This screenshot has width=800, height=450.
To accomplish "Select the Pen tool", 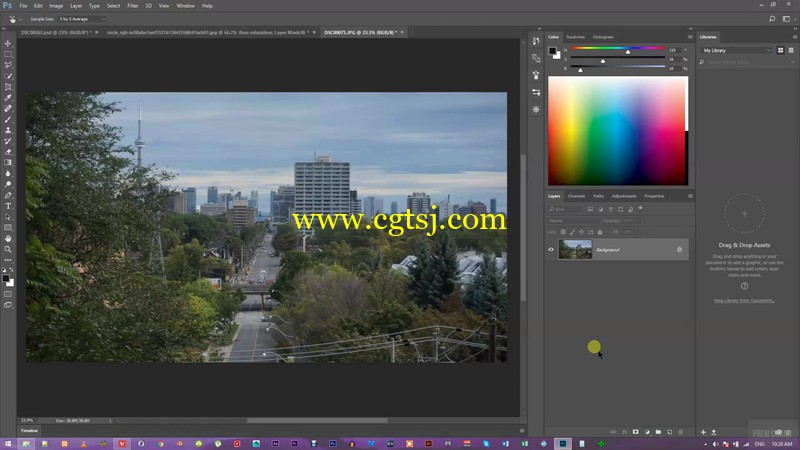I will (8, 195).
